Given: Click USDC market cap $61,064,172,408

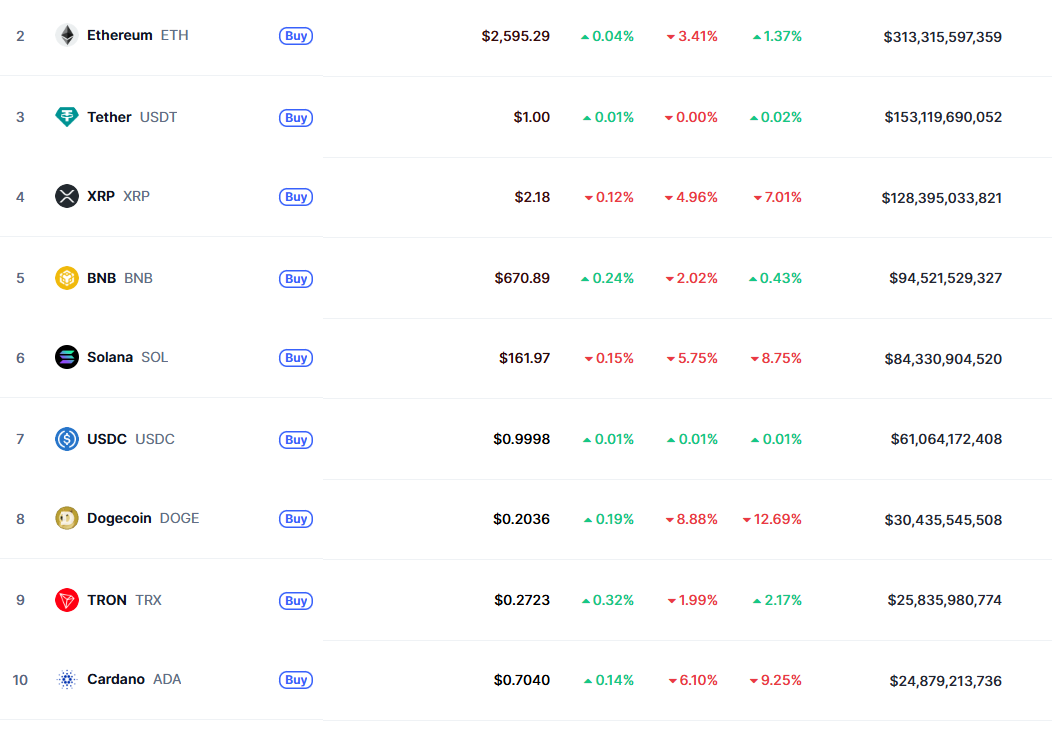Looking at the screenshot, I should pos(946,439).
